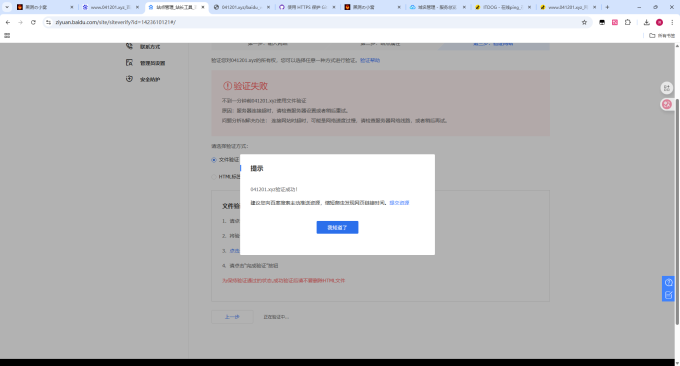Click the blue link in step 3
Image resolution: width=680 pixels, height=366 pixels.
[234, 251]
